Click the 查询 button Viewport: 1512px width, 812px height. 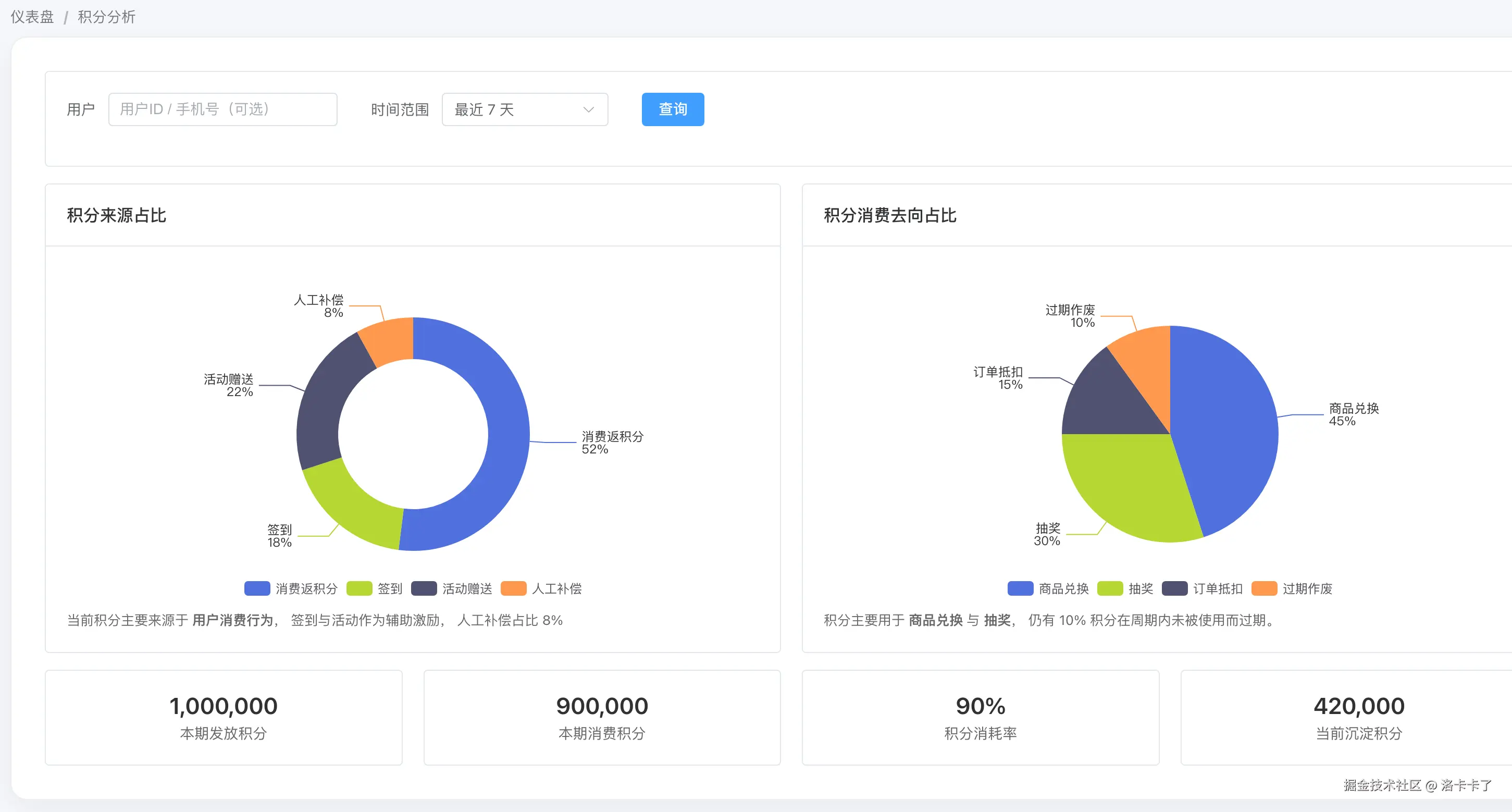coord(672,109)
